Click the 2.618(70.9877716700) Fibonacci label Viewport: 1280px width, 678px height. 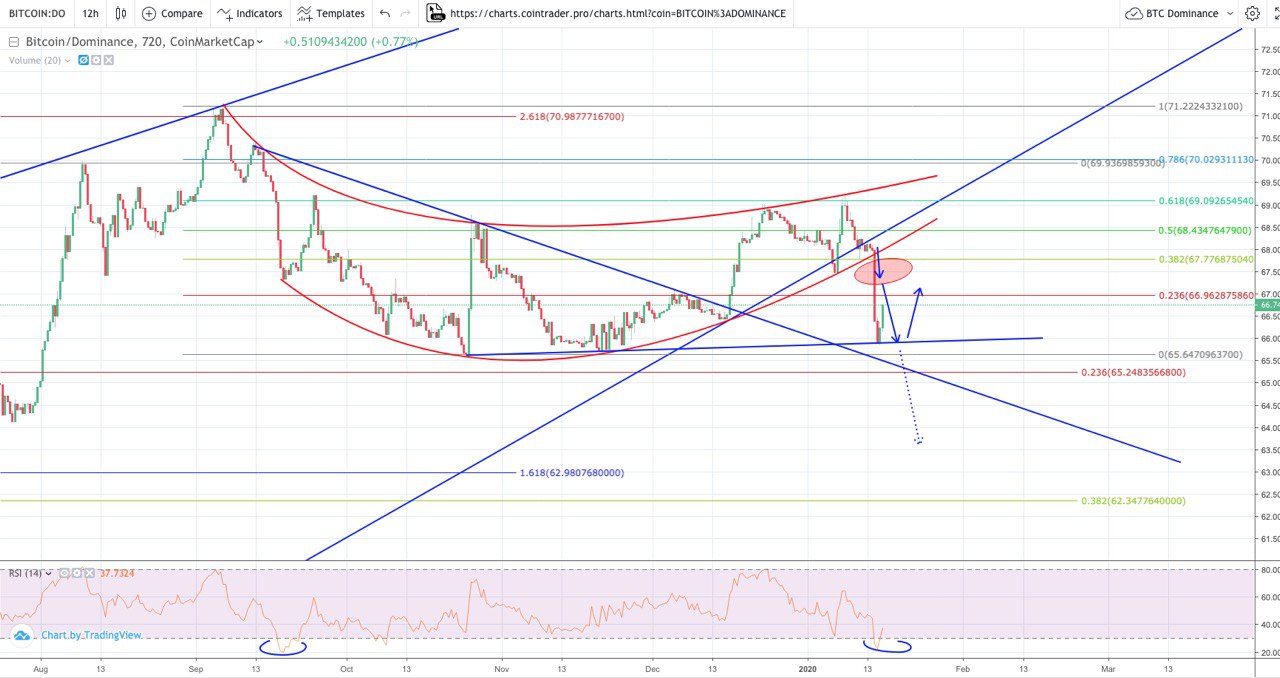572,117
